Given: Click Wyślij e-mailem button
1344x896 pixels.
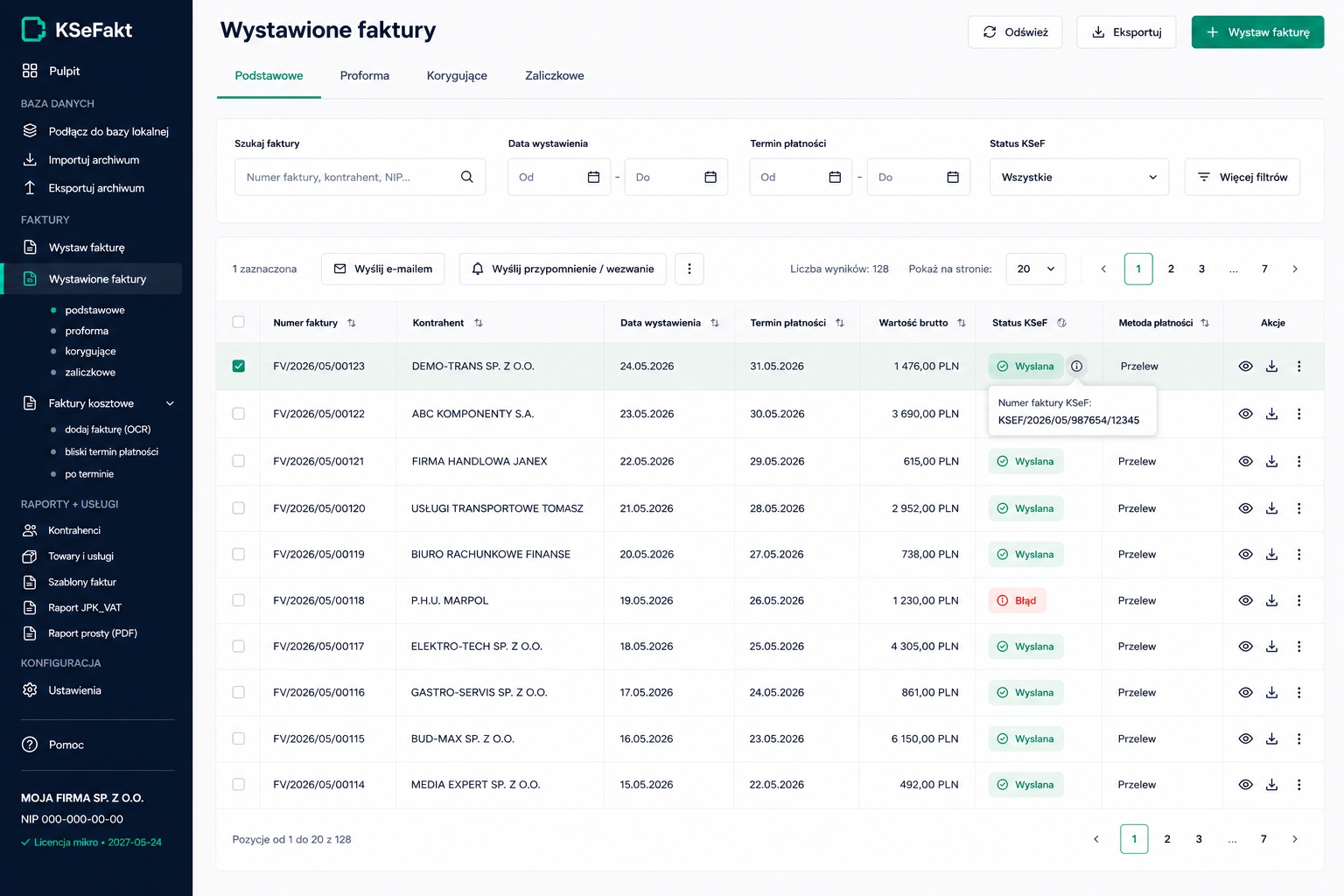Looking at the screenshot, I should (383, 269).
